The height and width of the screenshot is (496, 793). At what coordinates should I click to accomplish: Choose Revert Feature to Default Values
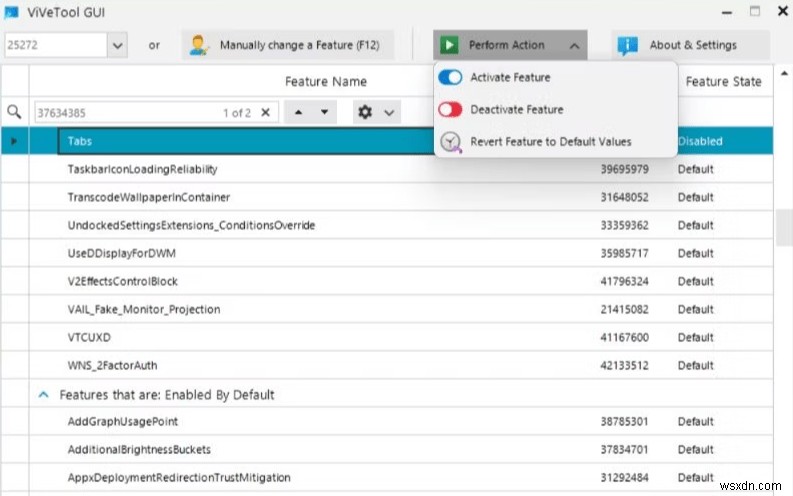tap(556, 142)
